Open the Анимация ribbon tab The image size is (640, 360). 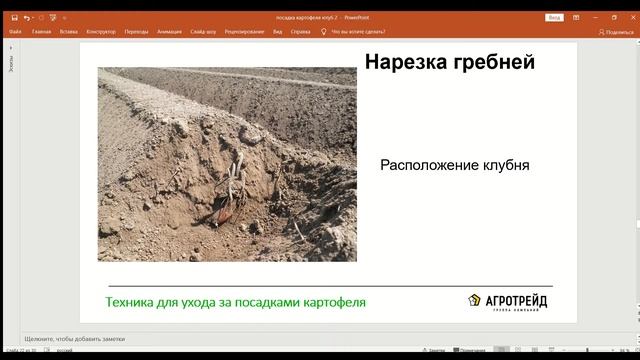tap(169, 32)
